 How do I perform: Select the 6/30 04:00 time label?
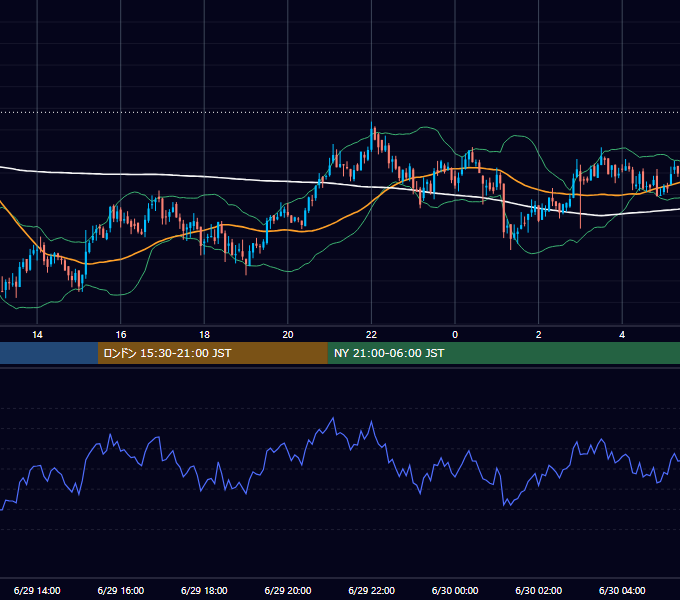[622, 590]
